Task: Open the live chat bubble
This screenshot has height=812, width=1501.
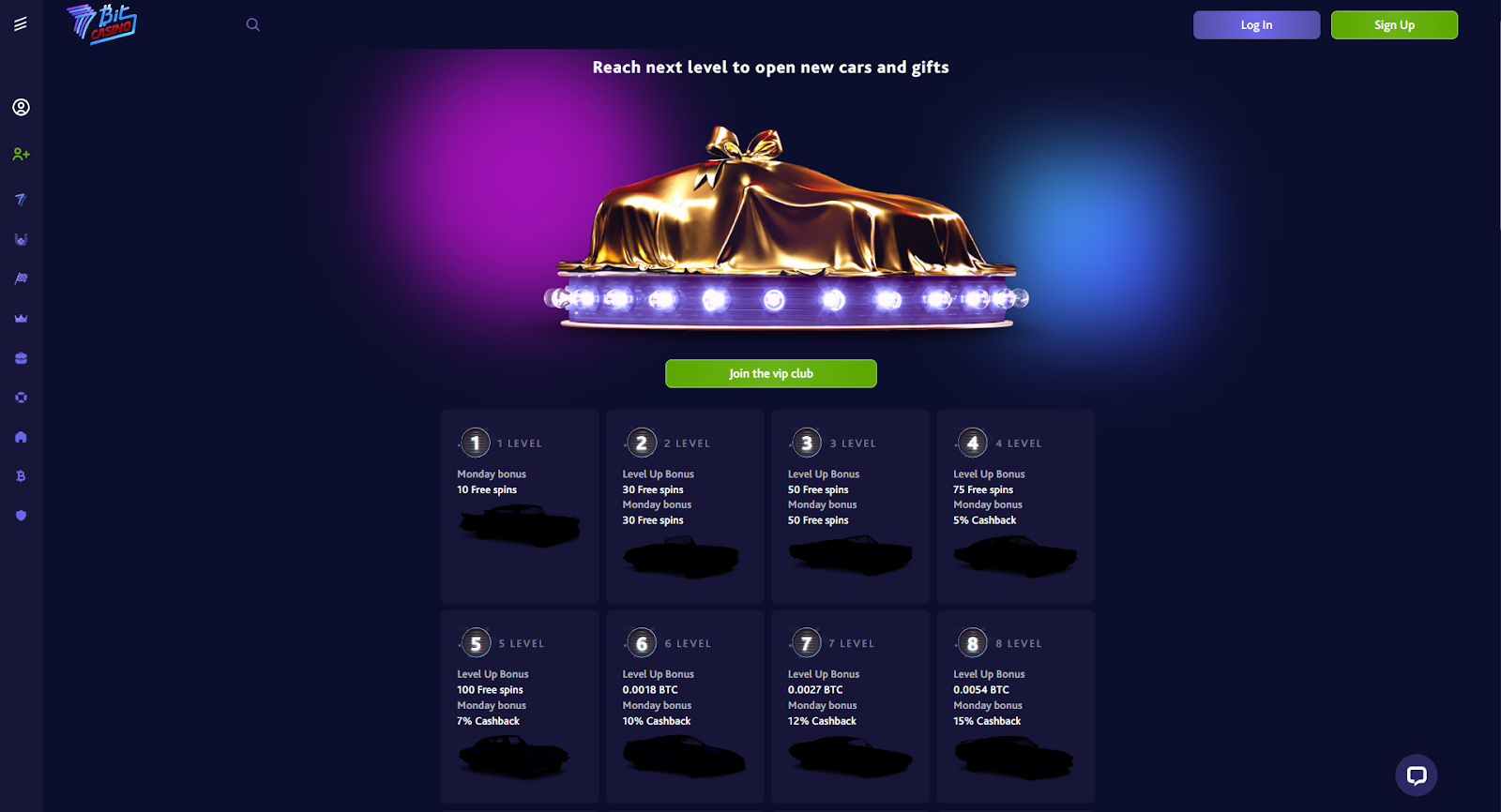Action: (1417, 775)
